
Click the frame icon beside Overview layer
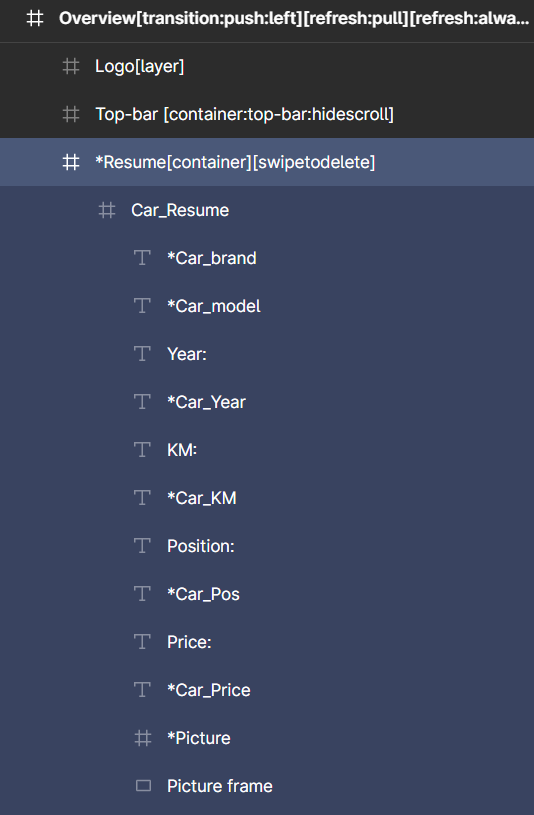click(35, 19)
